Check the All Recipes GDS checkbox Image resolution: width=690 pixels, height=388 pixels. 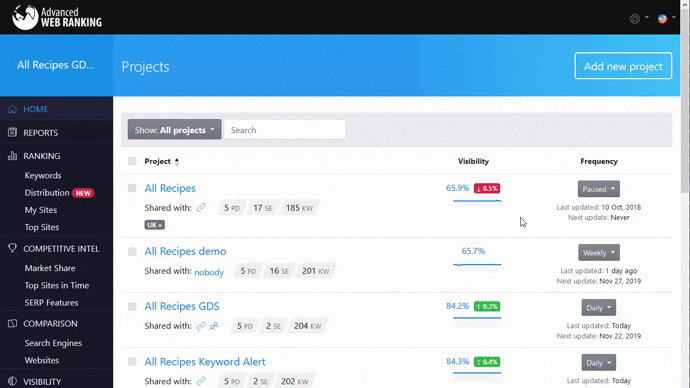(132, 307)
